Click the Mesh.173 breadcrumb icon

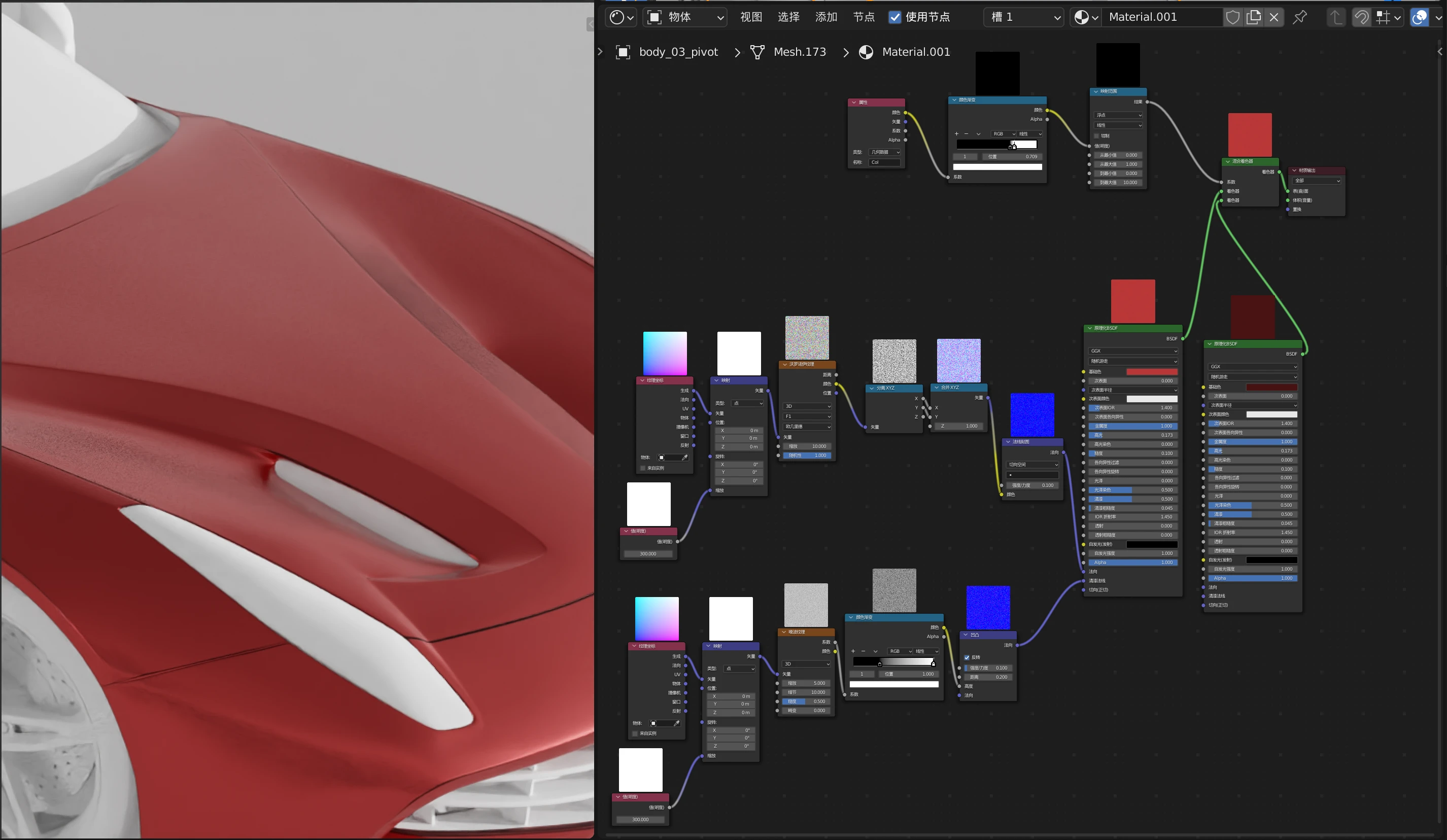(757, 52)
